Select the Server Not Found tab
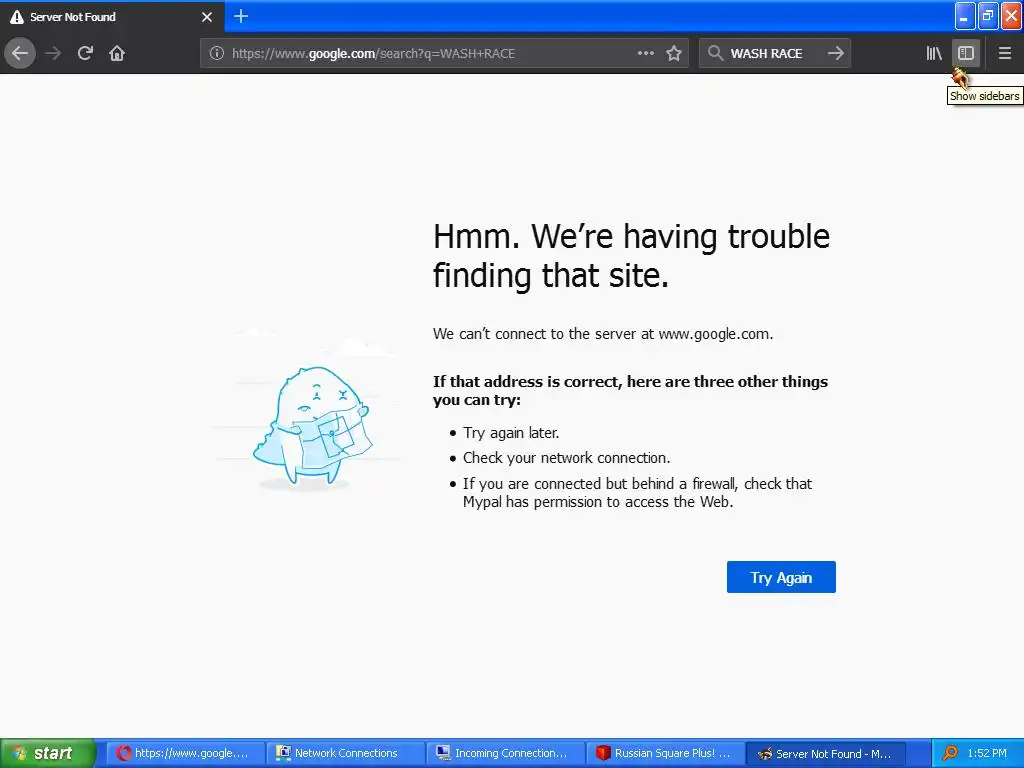1024x768 pixels. [x=112, y=17]
